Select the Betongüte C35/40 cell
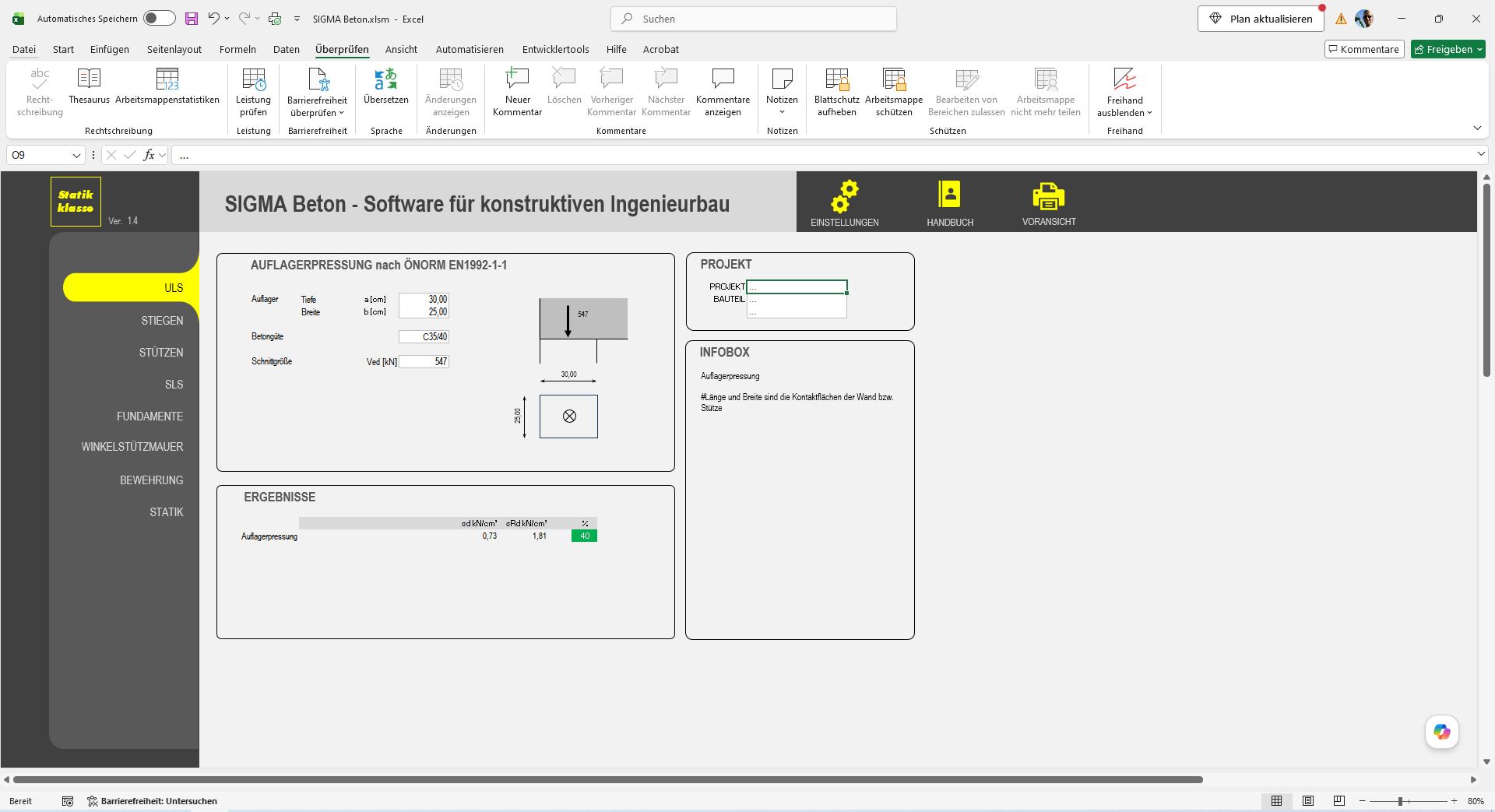 [424, 337]
